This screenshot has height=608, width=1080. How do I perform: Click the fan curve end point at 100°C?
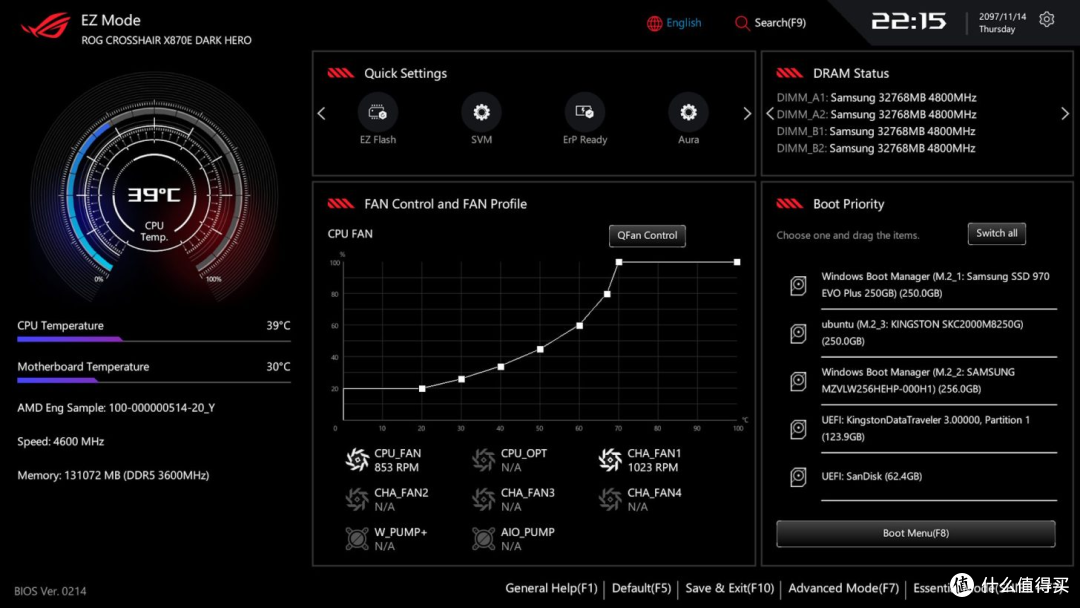pos(737,262)
